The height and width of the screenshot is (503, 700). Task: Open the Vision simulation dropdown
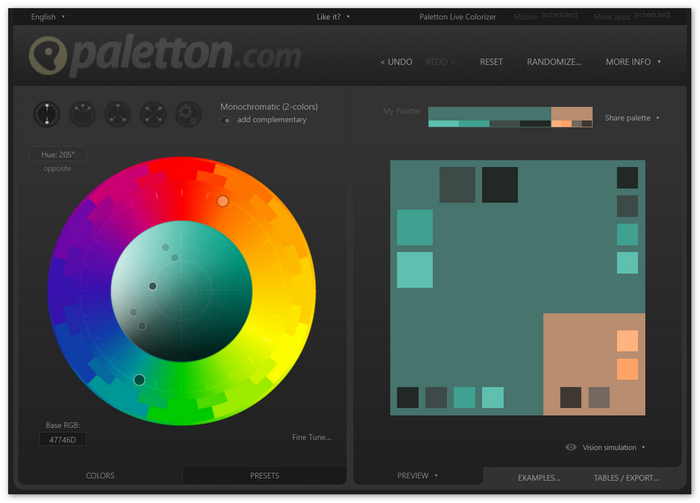[613, 447]
